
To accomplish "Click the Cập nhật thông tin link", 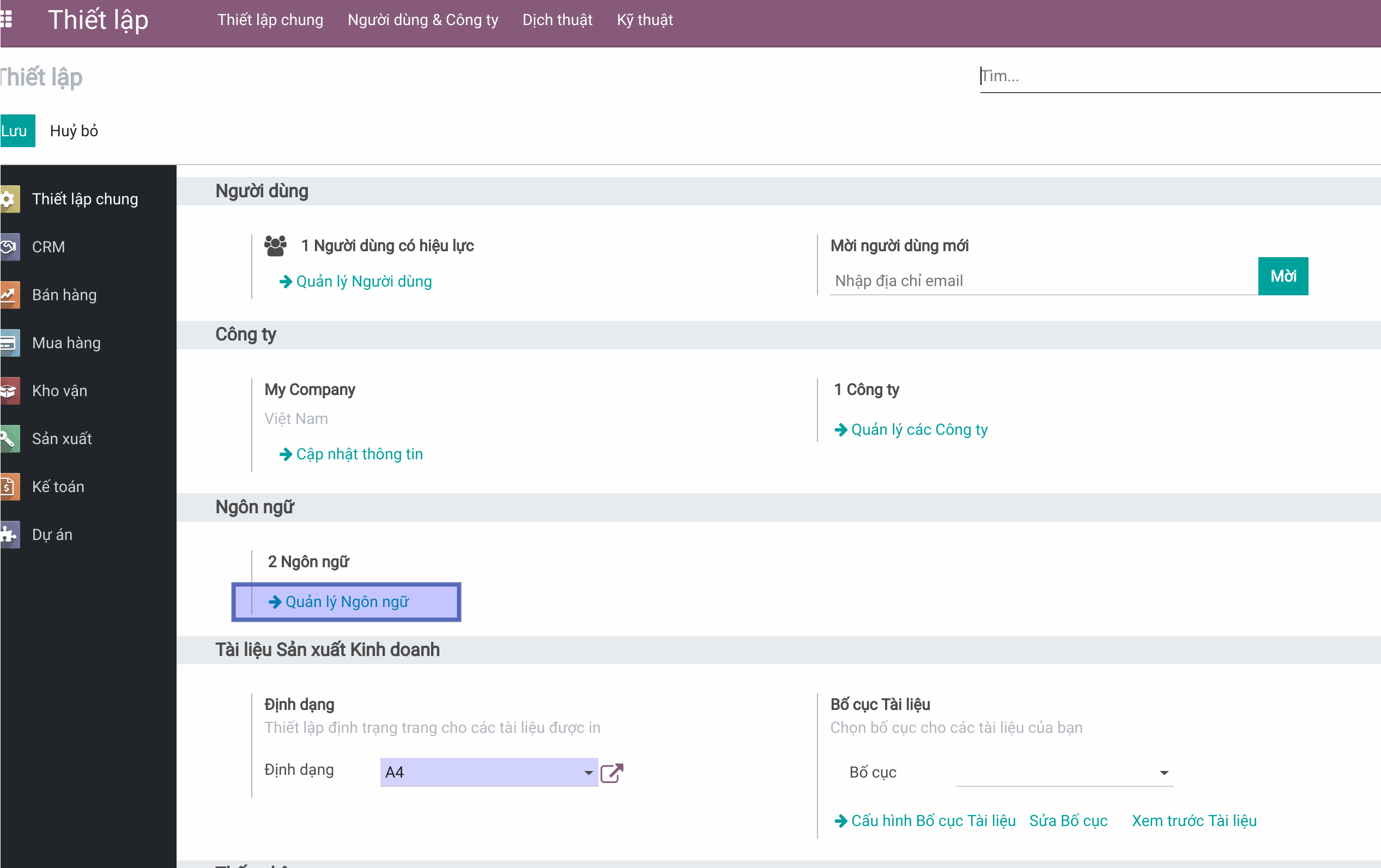I will pos(359,454).
